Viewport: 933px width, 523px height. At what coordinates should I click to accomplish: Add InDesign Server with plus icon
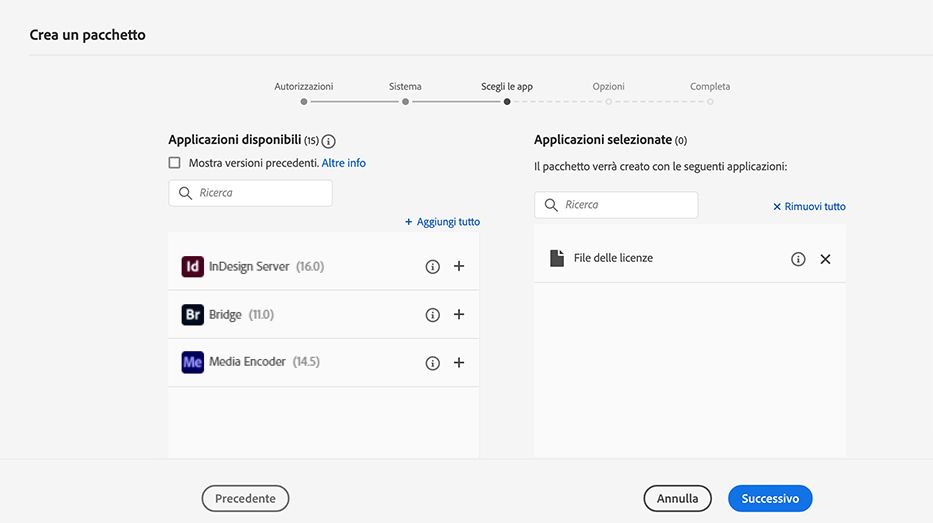click(459, 267)
